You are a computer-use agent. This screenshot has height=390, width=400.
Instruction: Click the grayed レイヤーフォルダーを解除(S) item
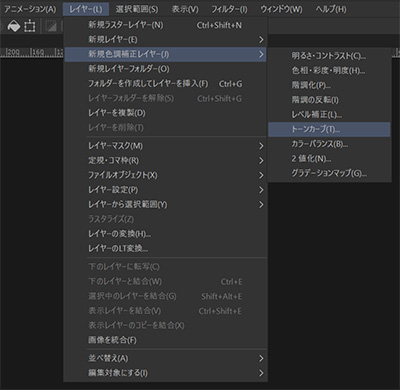pyautogui.click(x=165, y=98)
